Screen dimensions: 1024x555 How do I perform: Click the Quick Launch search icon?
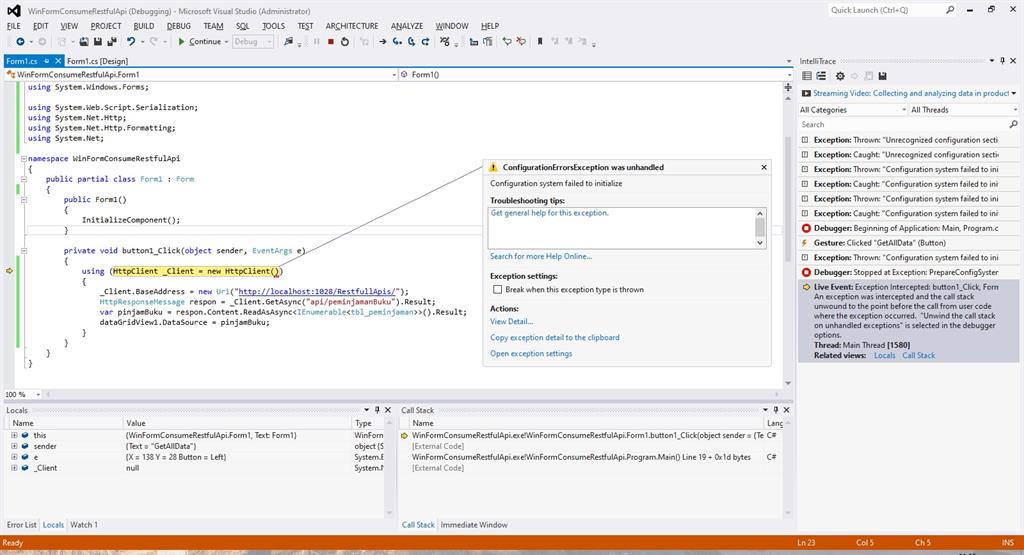point(950,10)
